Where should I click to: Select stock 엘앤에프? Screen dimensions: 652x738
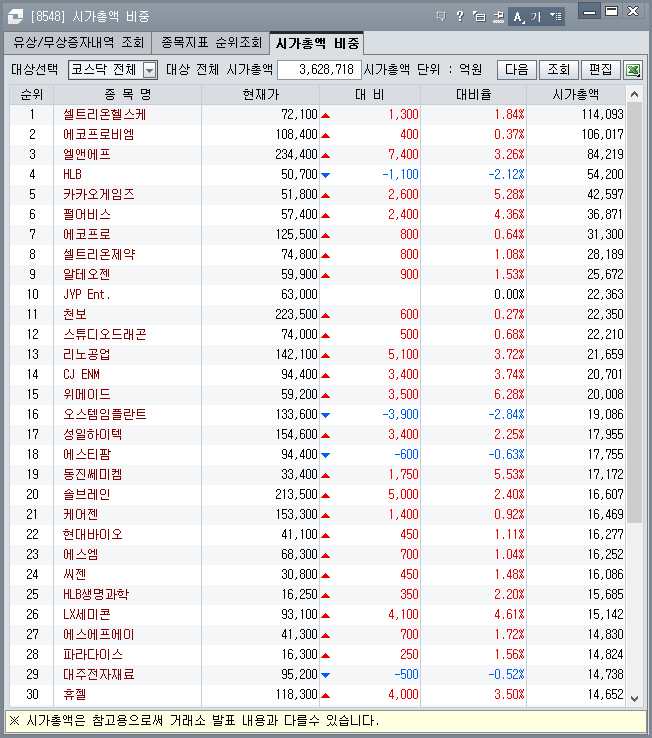(87, 154)
